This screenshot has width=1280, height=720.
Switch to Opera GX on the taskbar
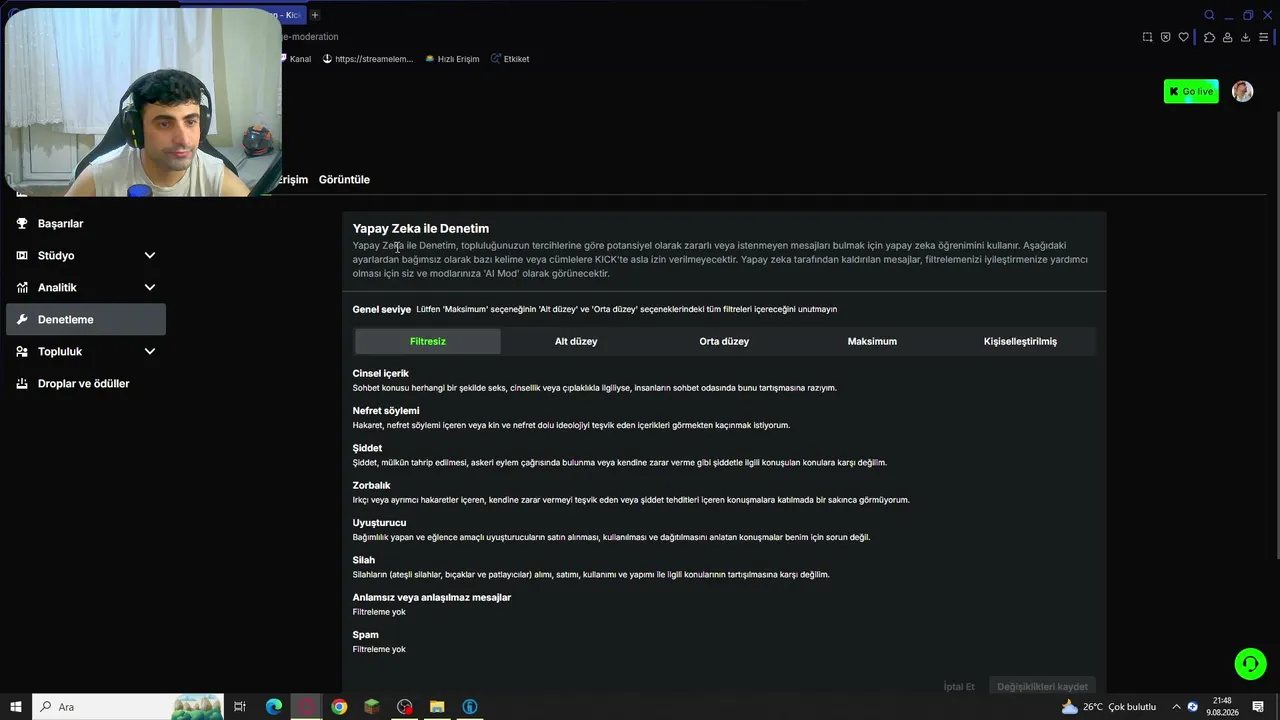[306, 707]
